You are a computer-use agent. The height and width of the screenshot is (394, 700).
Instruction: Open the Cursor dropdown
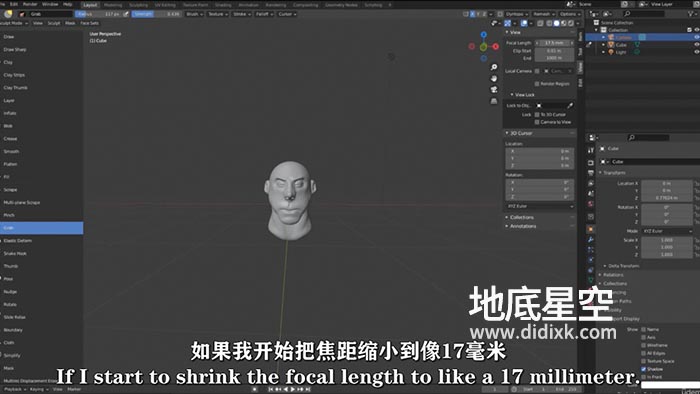pyautogui.click(x=287, y=14)
